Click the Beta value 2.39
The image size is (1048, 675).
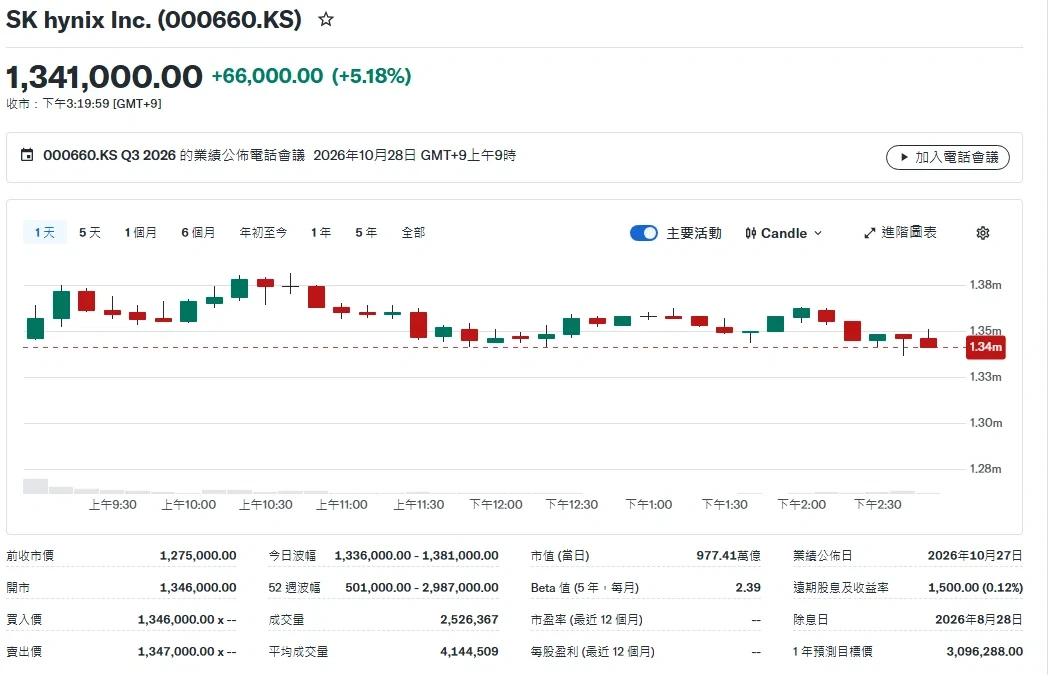748,587
